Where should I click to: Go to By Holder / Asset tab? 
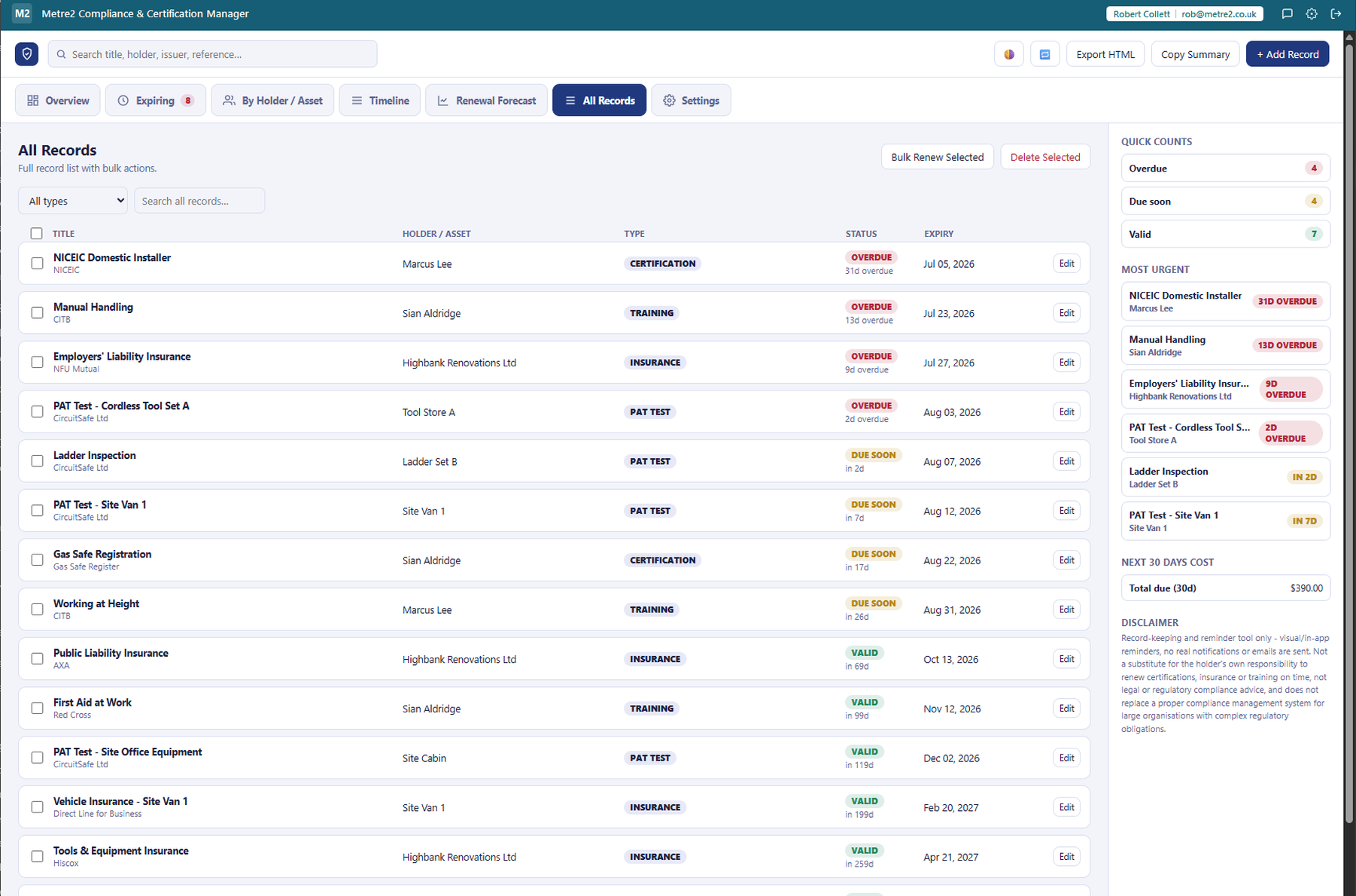[272, 100]
